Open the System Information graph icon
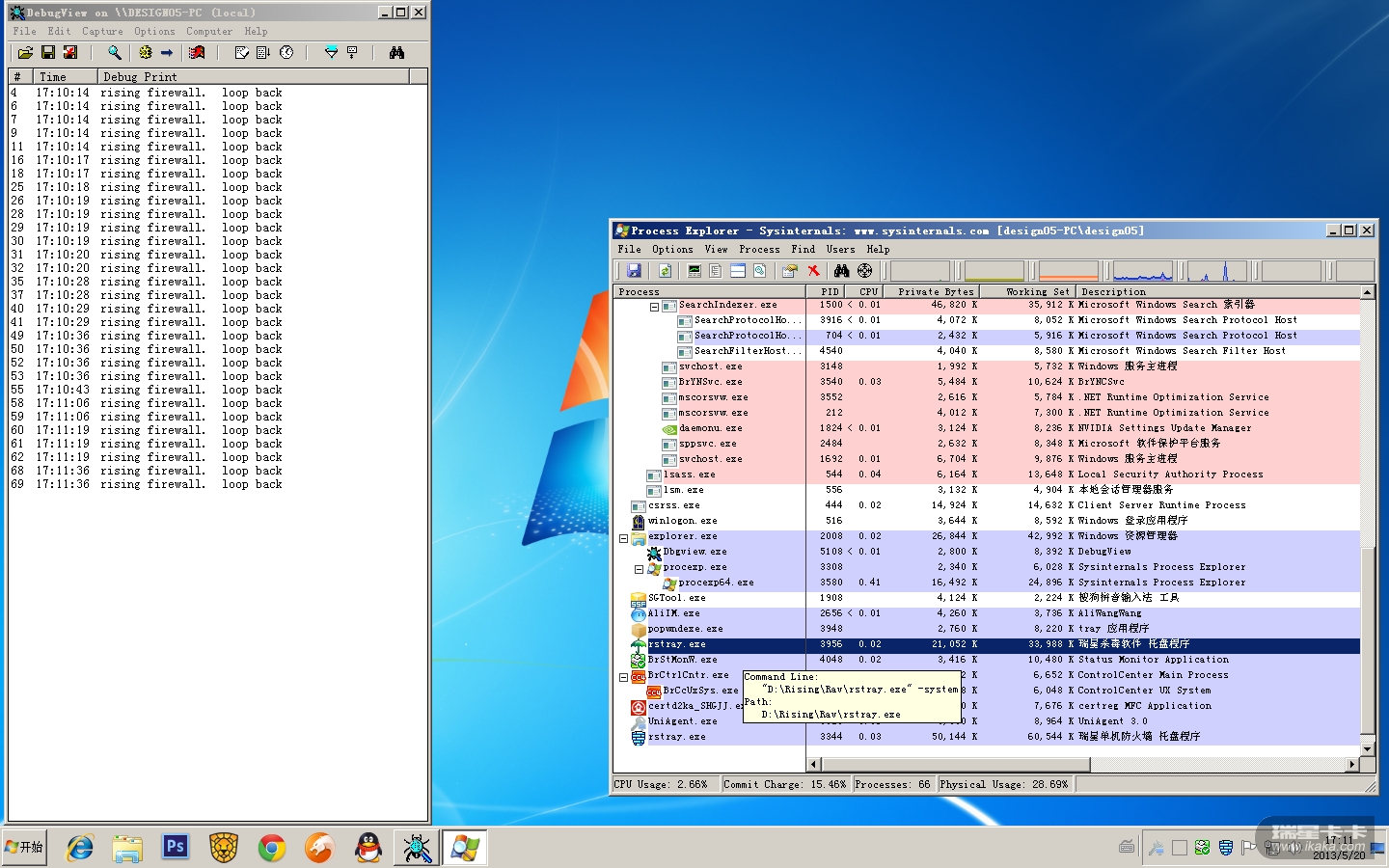The image size is (1389, 868). [694, 271]
